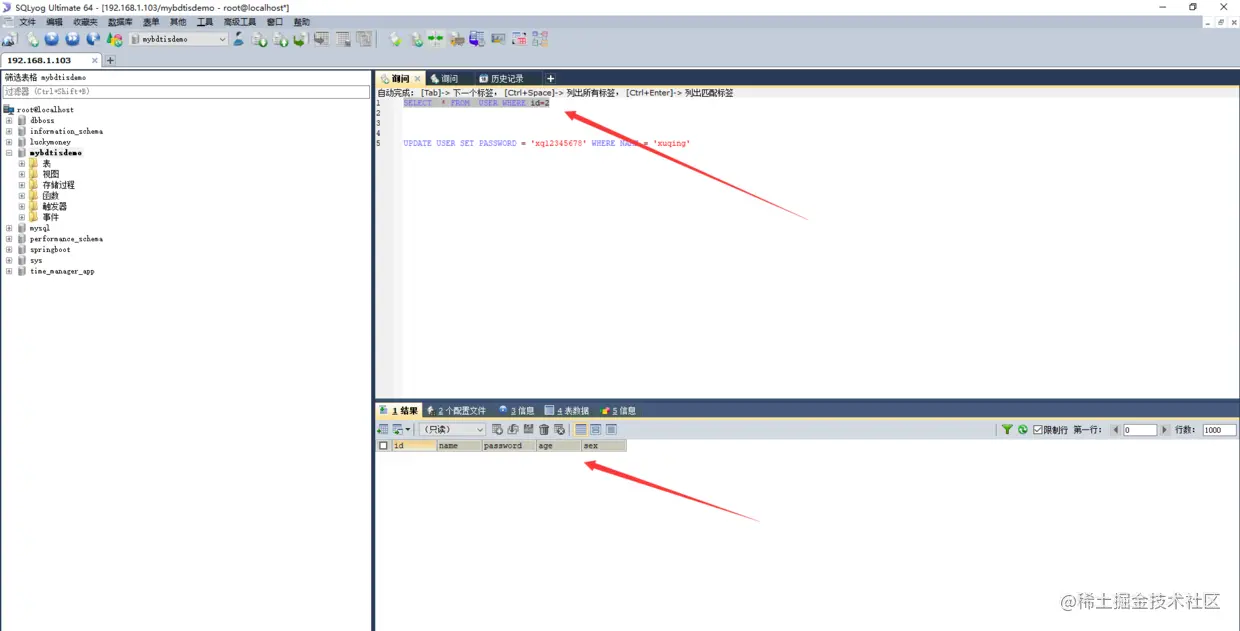The width and height of the screenshot is (1240, 631).
Task: Click the delete row trash icon
Action: [x=544, y=429]
